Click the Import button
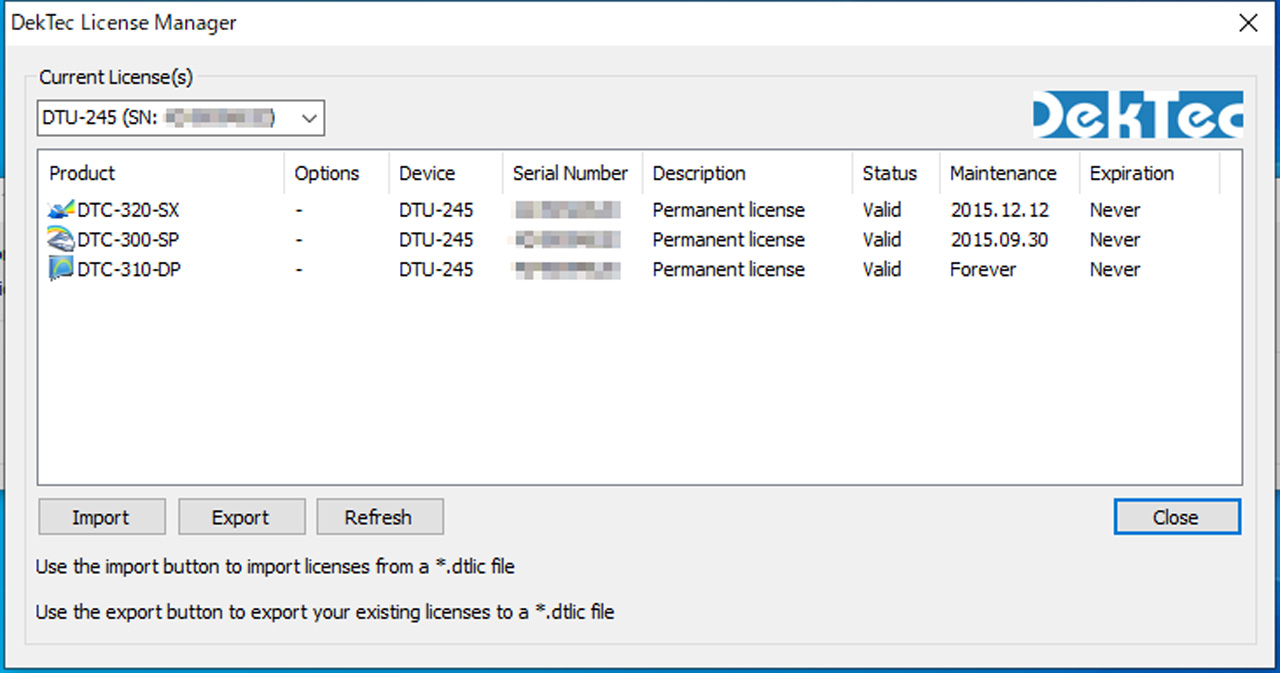The image size is (1280, 673). click(x=101, y=517)
